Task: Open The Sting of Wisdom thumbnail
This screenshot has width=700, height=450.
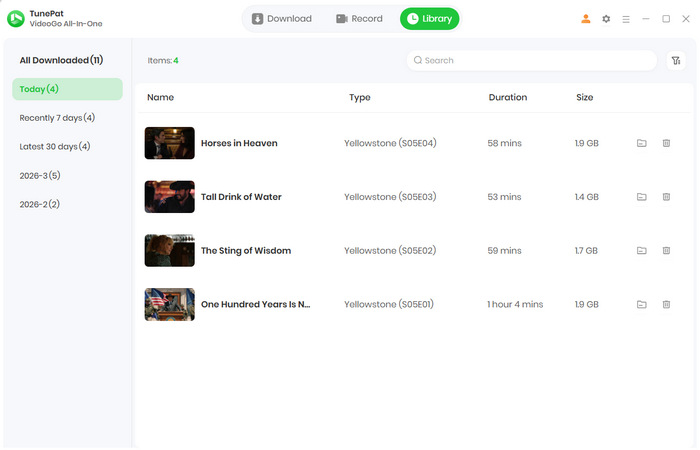Action: pos(170,250)
